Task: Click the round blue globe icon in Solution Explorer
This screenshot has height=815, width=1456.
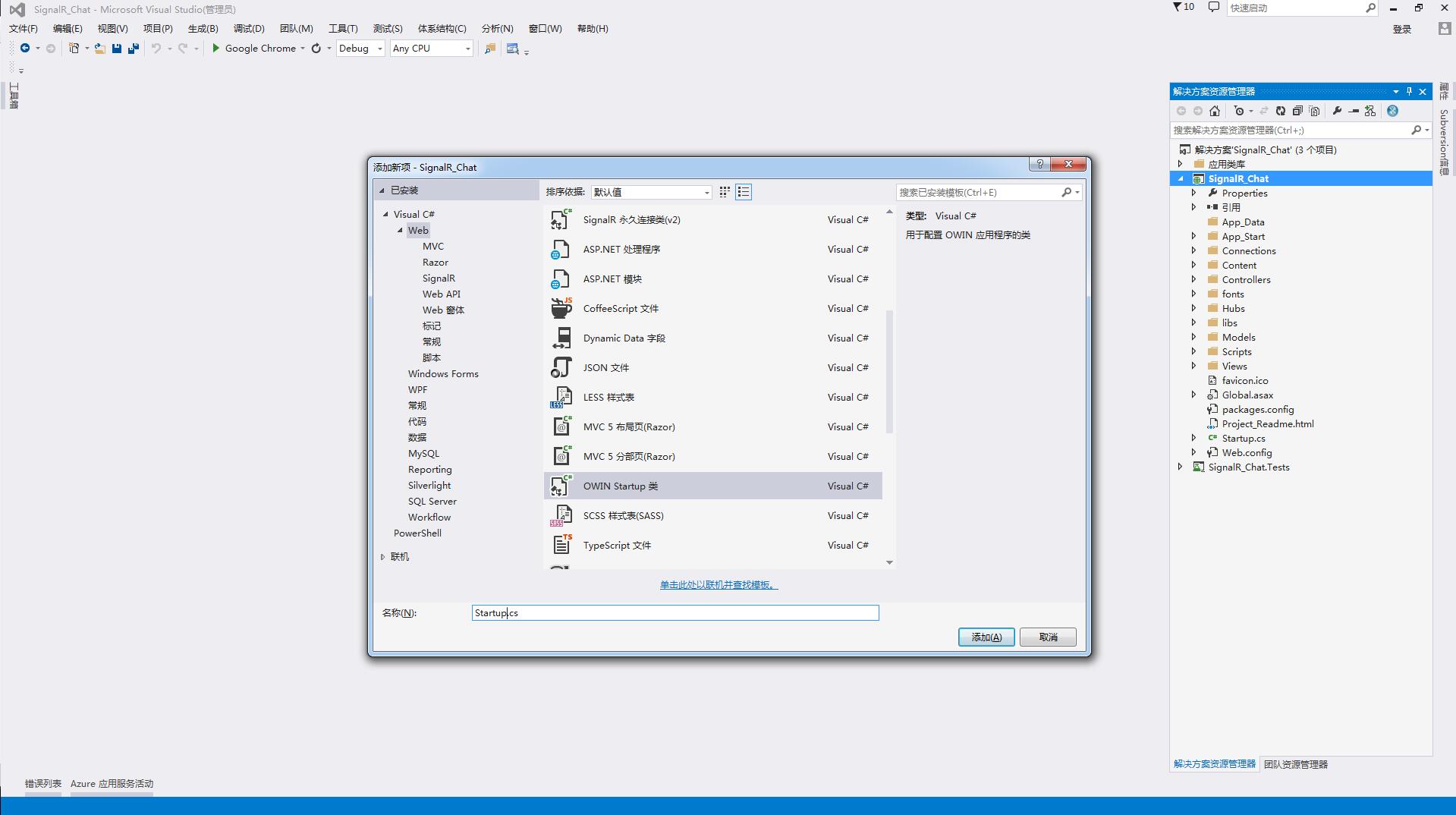Action: pos(1392,111)
